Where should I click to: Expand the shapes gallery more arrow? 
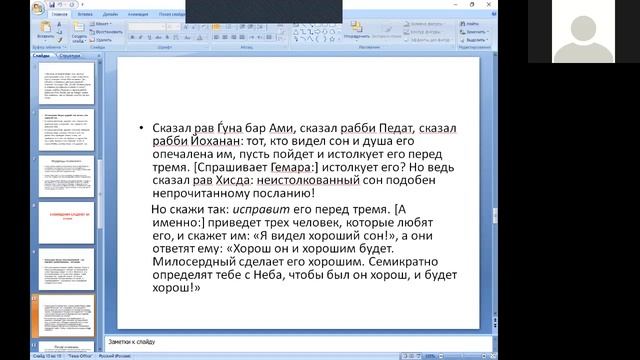[339, 39]
